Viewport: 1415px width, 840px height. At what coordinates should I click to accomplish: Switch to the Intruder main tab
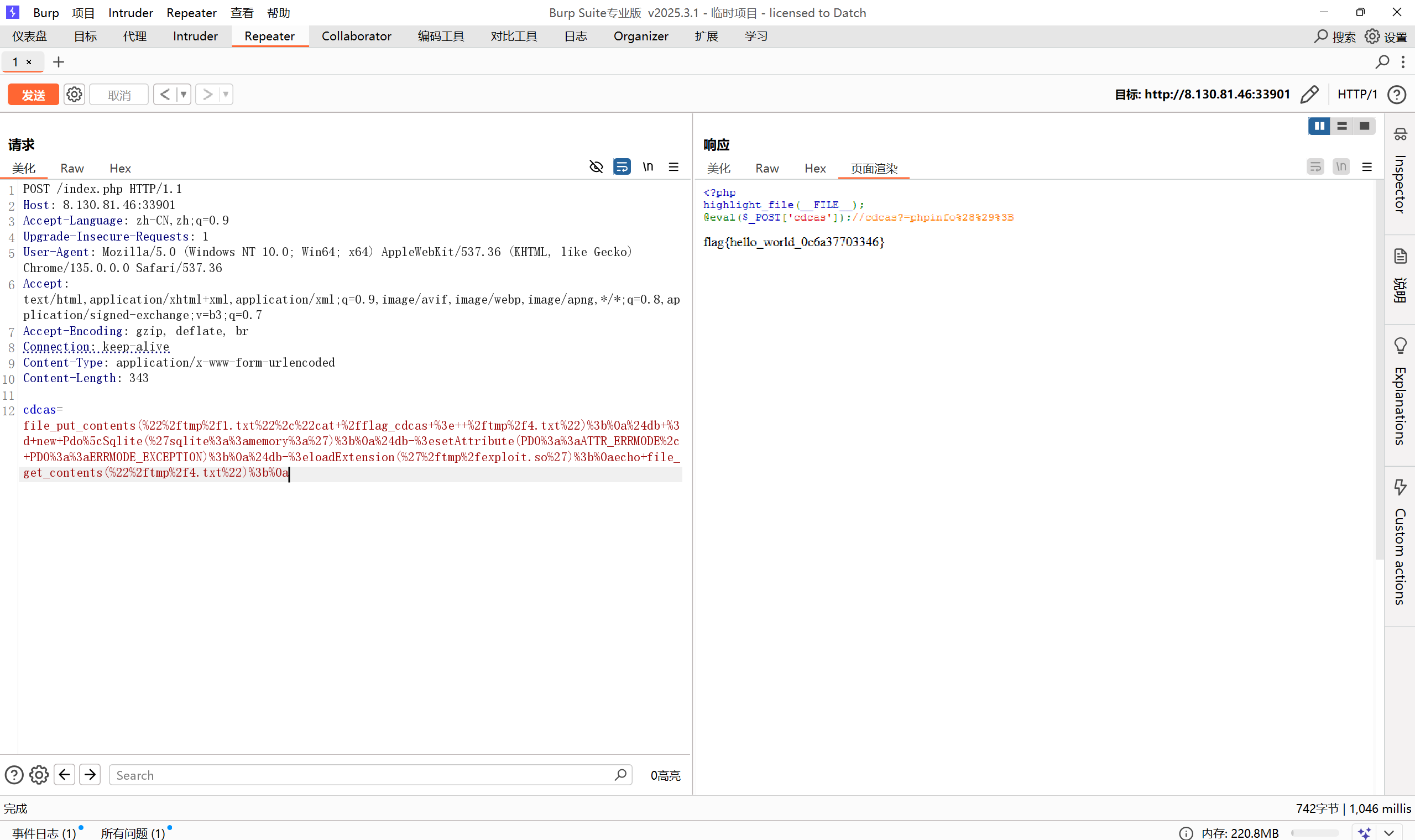coord(195,36)
